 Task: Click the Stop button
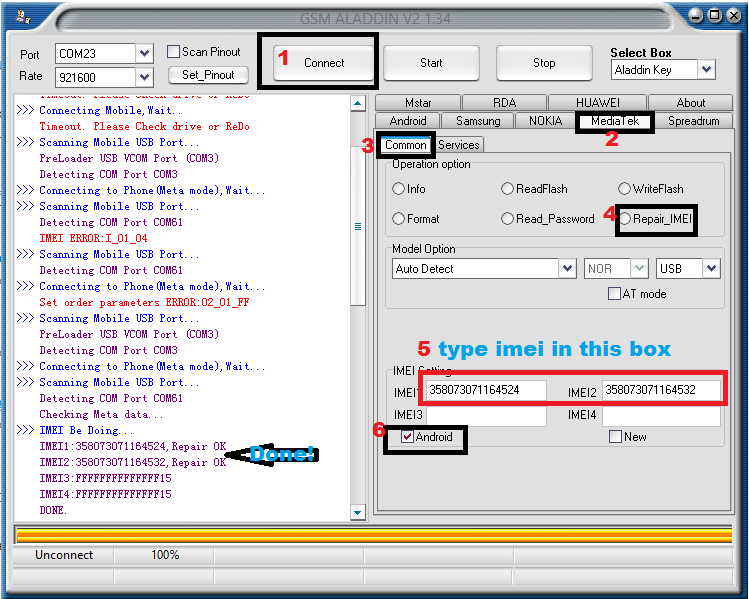[544, 63]
